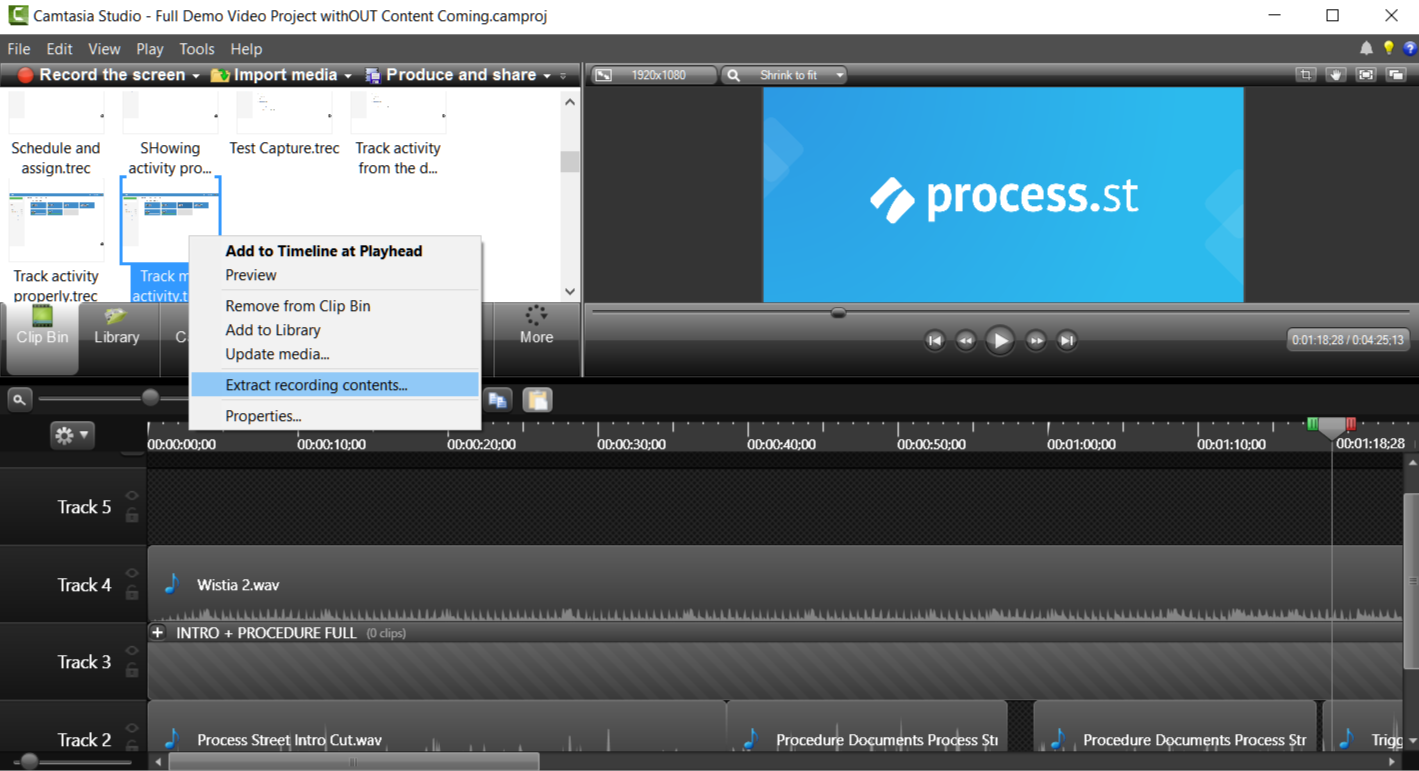
Task: Choose Preview from the context menu
Action: click(335, 275)
